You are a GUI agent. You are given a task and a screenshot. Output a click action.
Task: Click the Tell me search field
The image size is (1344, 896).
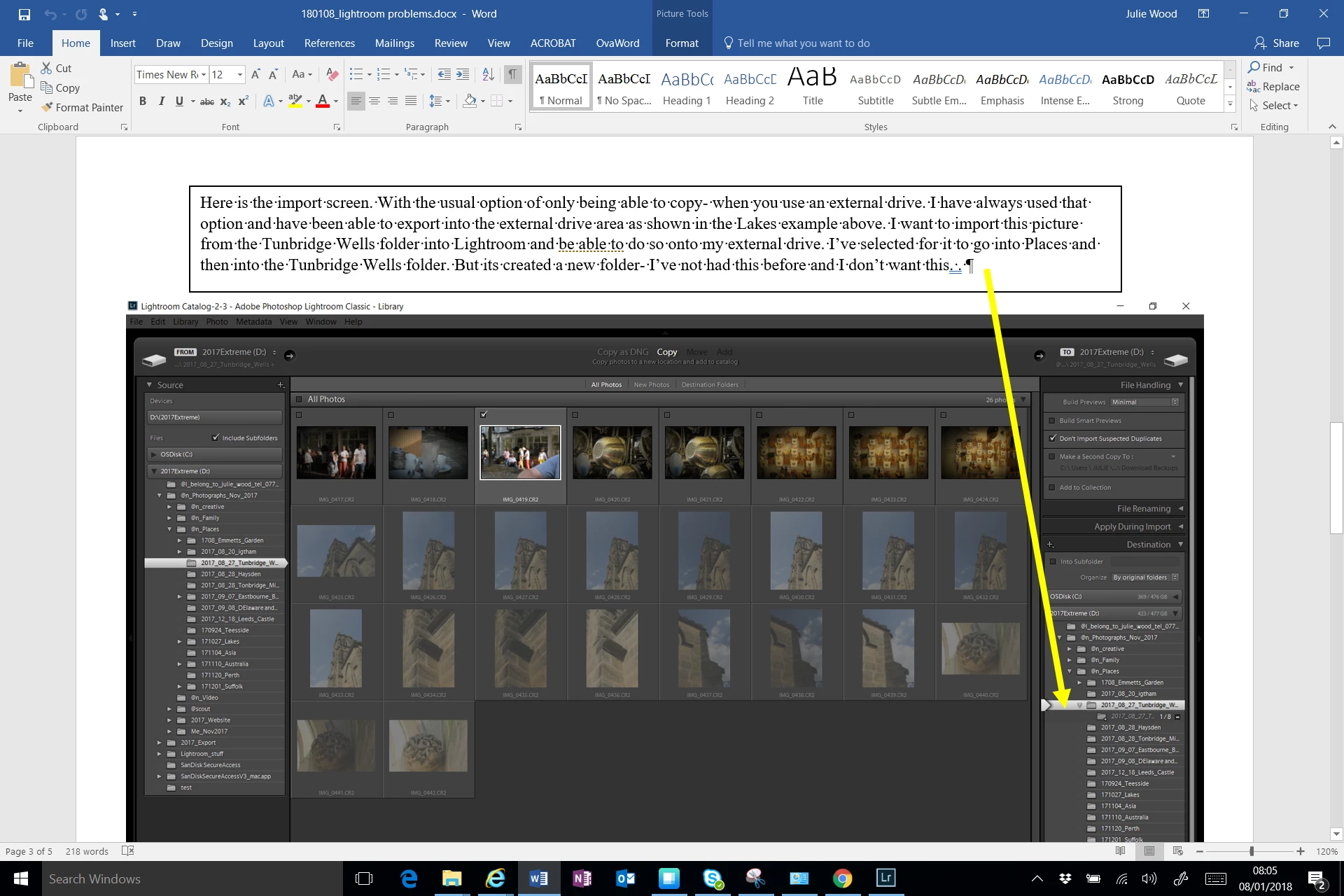803,43
